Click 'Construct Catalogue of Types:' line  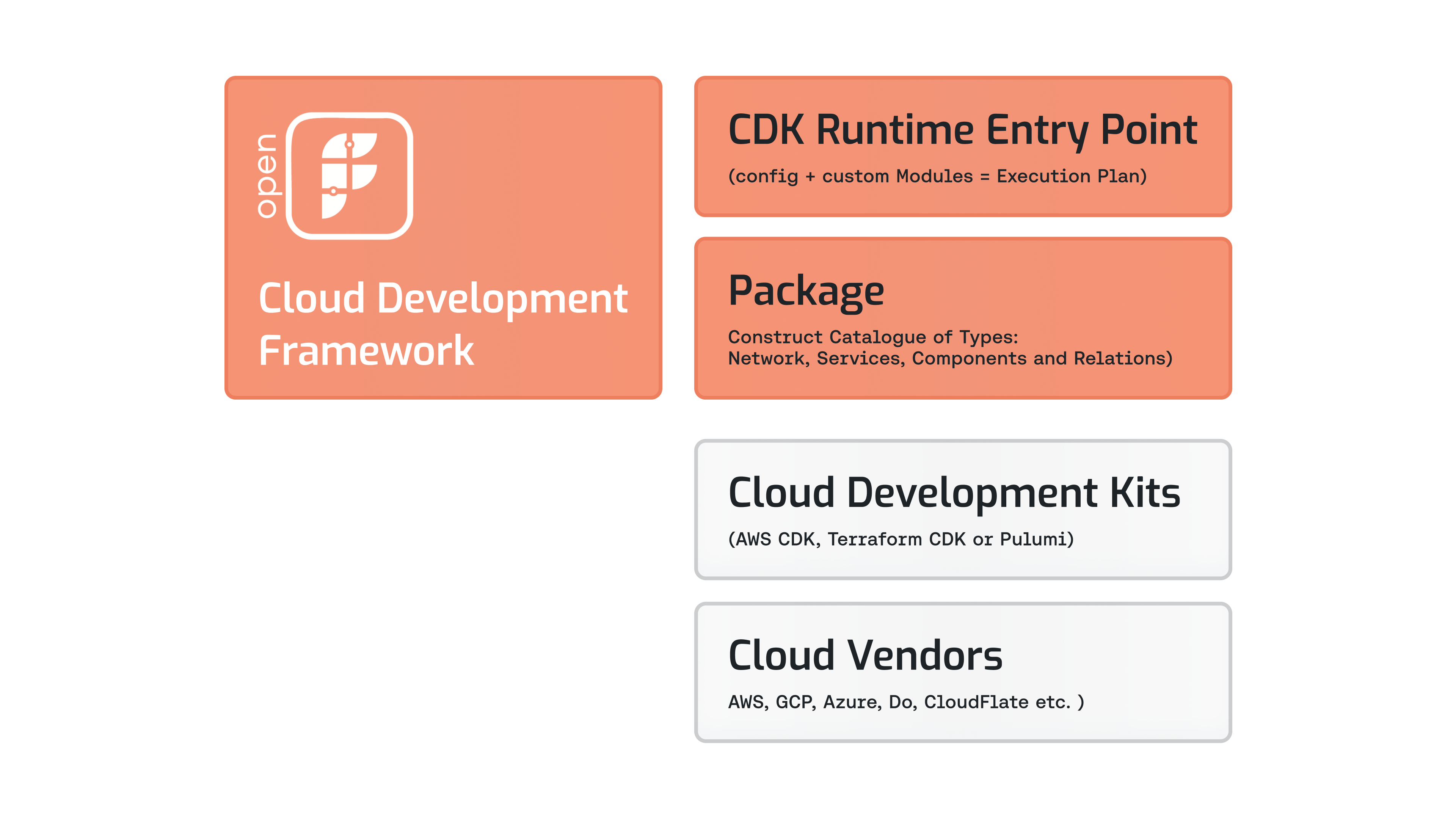873,337
